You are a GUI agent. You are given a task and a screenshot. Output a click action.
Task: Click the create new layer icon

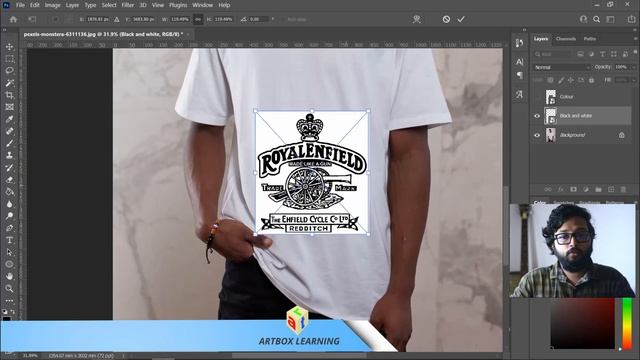point(611,189)
